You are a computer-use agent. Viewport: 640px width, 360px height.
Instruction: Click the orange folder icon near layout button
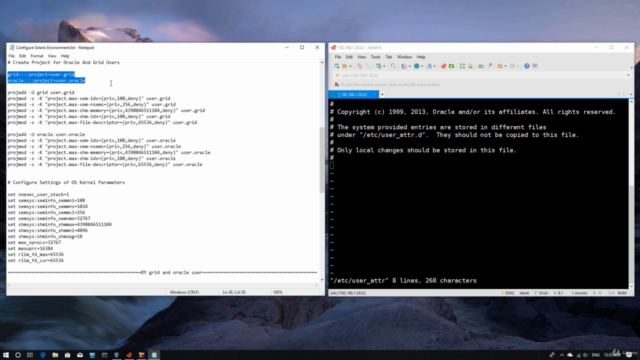[500, 66]
